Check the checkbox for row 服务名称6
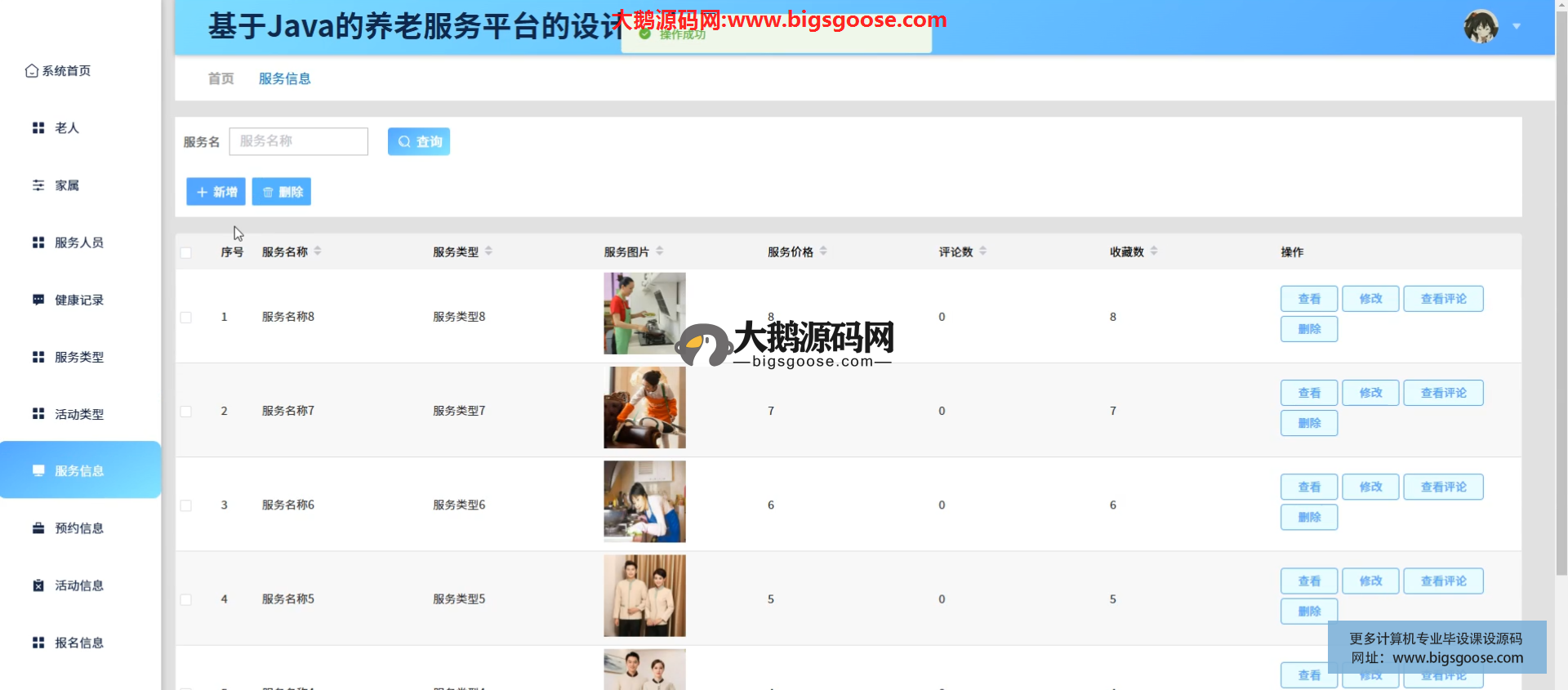1568x690 pixels. pyautogui.click(x=186, y=505)
